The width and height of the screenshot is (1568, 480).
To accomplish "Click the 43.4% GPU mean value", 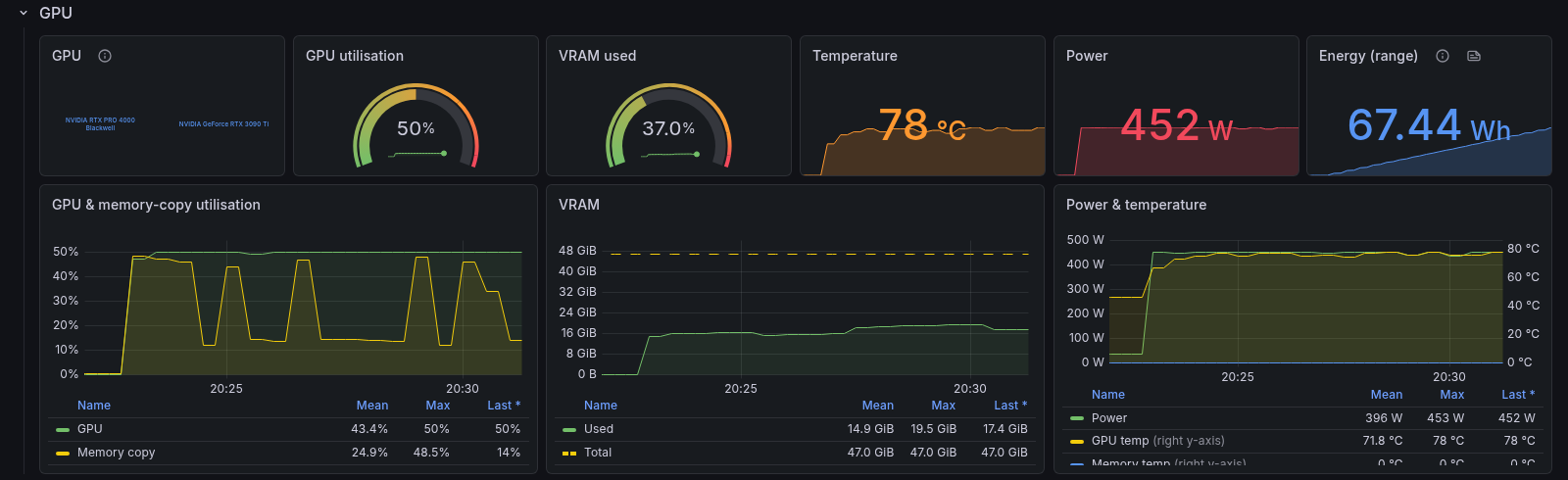I will (x=369, y=429).
